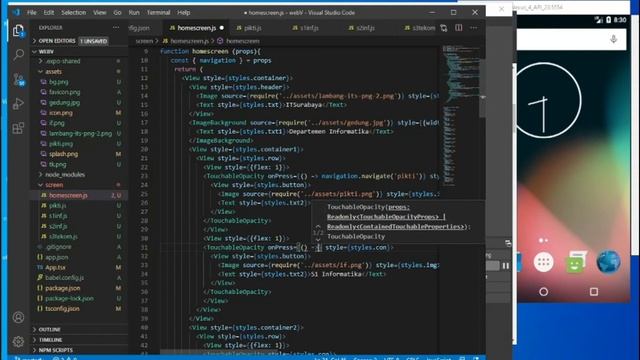Tap the emulator Home button

pos(544,292)
